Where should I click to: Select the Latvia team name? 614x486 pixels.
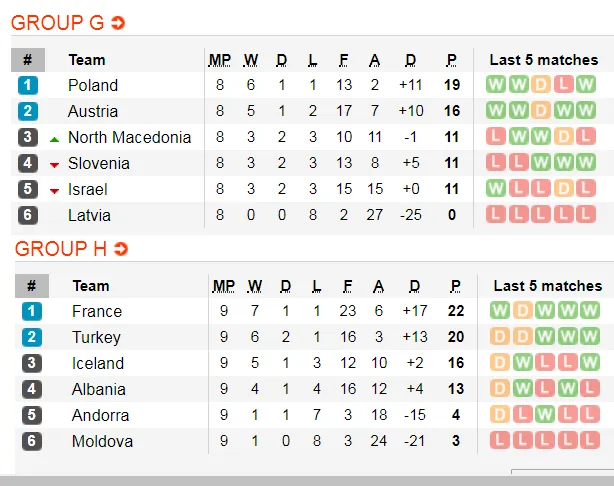tap(89, 215)
